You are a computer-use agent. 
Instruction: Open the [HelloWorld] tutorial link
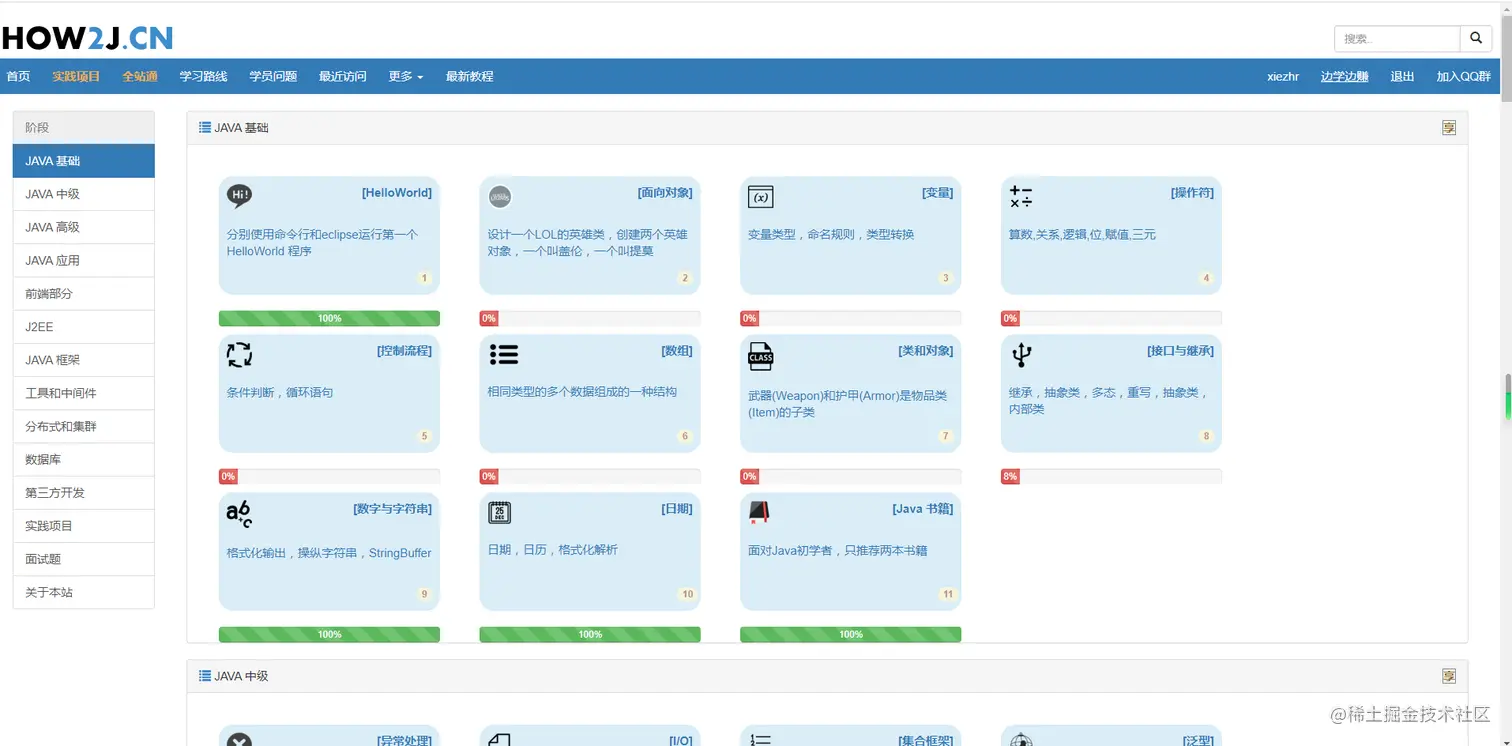(x=397, y=192)
